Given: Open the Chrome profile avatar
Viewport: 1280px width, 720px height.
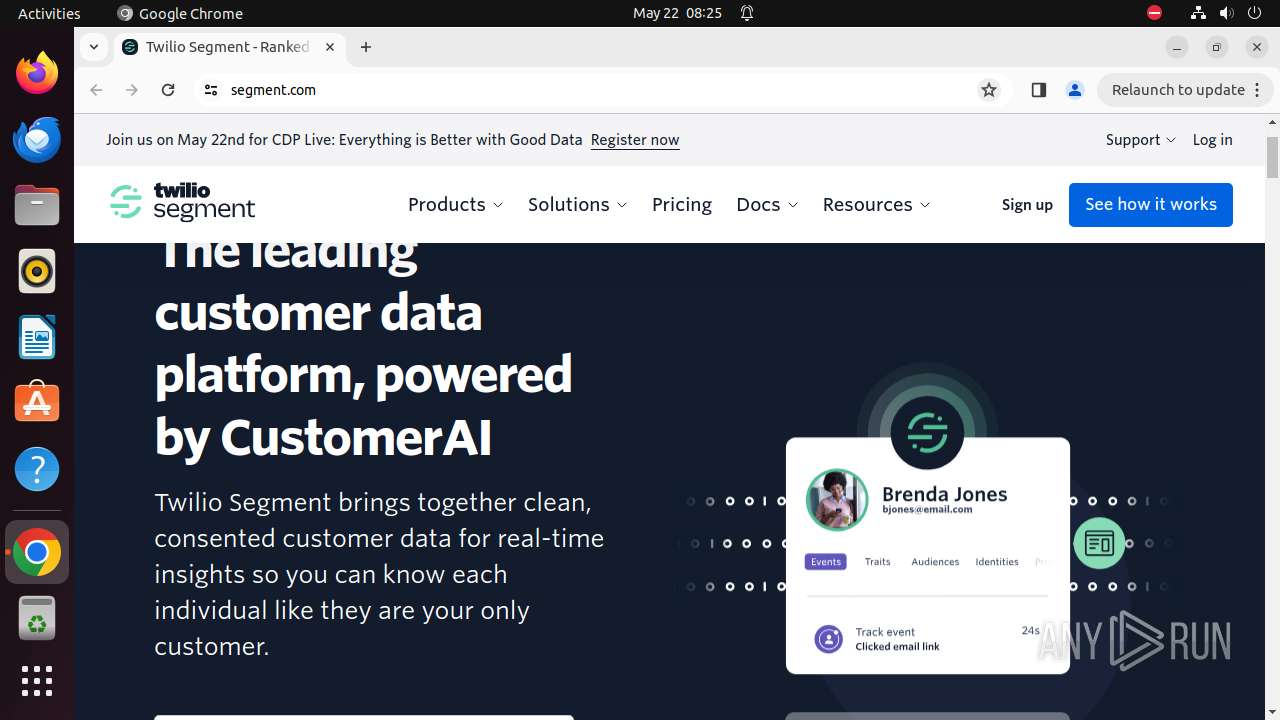Looking at the screenshot, I should (x=1075, y=90).
